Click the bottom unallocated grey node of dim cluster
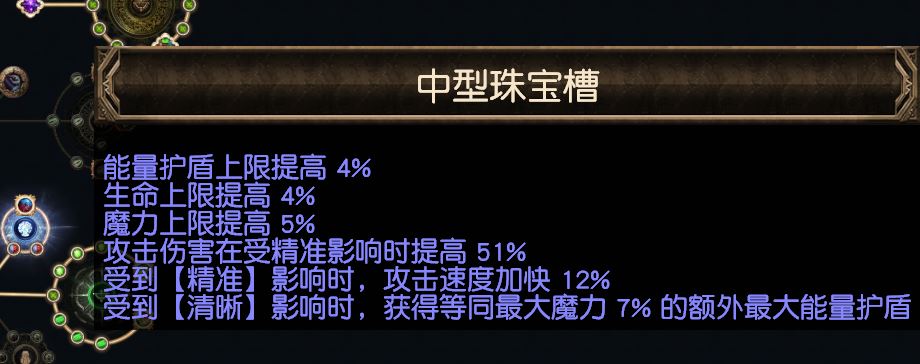Screen dimensions: 920x364 click(x=77, y=162)
